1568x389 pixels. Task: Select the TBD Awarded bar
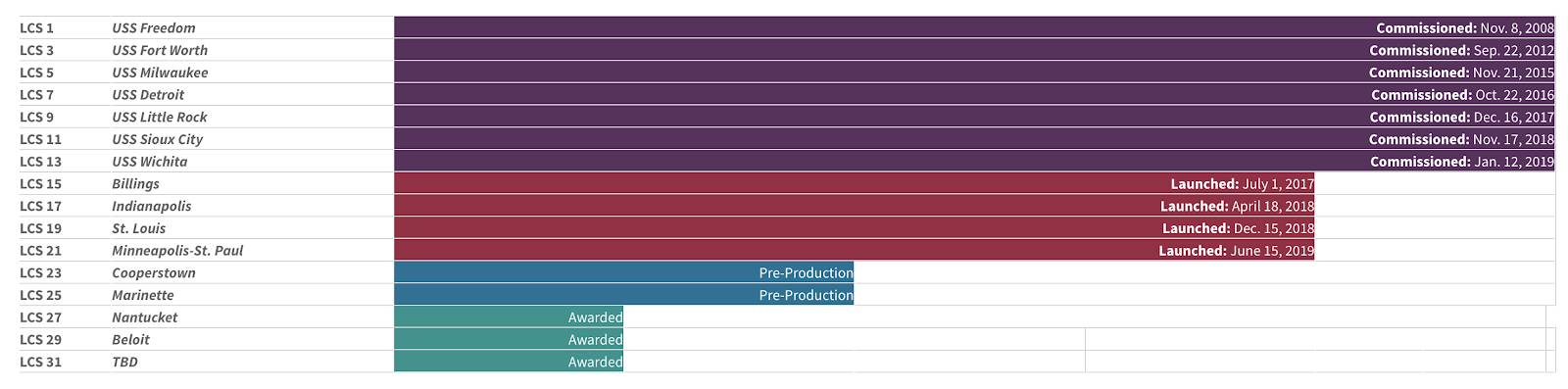tap(509, 362)
